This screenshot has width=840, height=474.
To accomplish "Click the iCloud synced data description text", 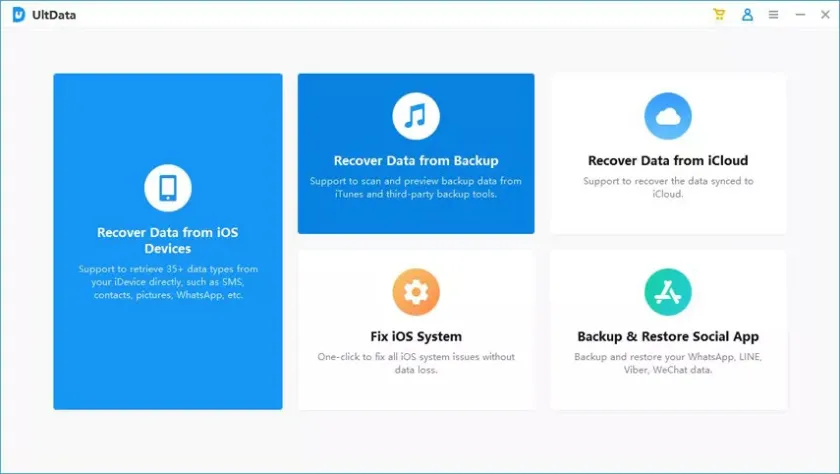I will [668, 188].
